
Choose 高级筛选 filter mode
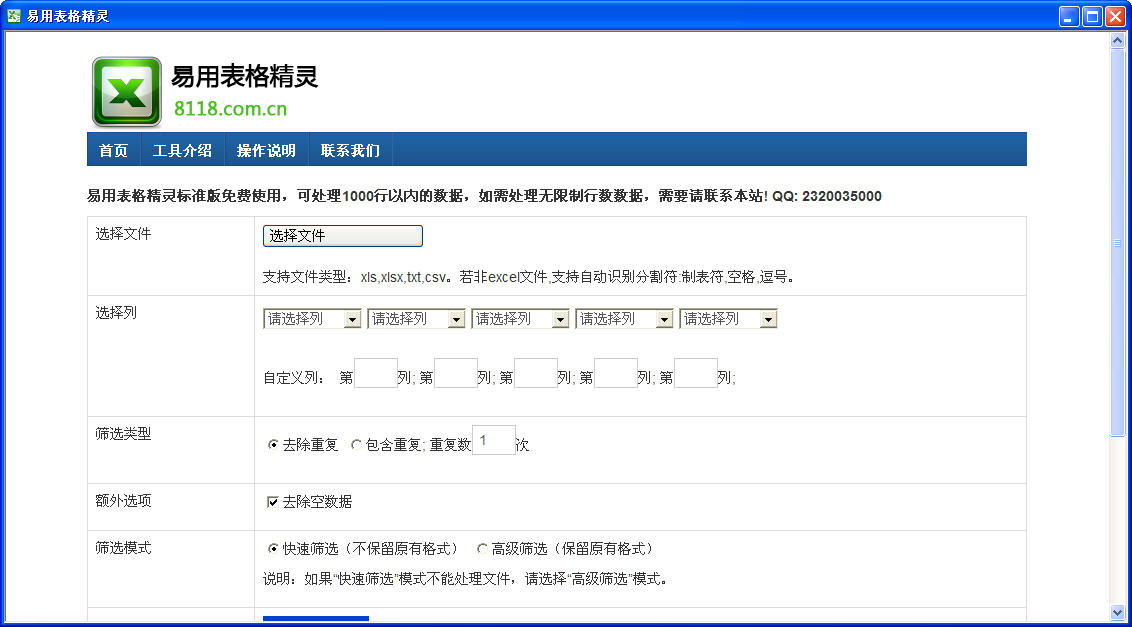point(482,549)
